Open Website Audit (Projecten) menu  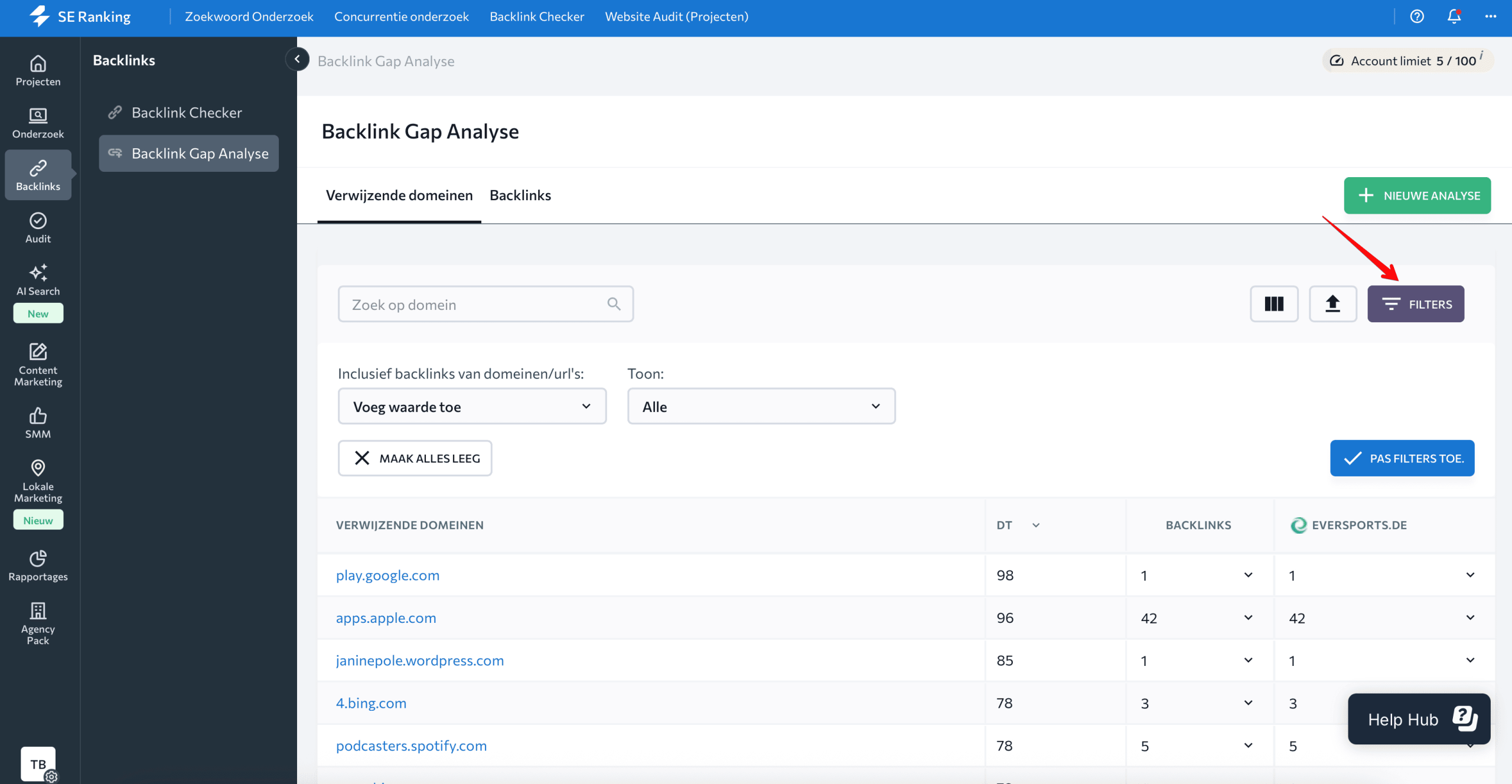click(677, 17)
